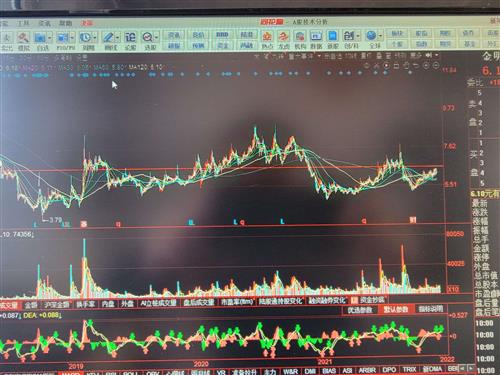The height and width of the screenshot is (375, 500).
Task: Expand the 周期 period dropdown arrow
Action: 95,37
